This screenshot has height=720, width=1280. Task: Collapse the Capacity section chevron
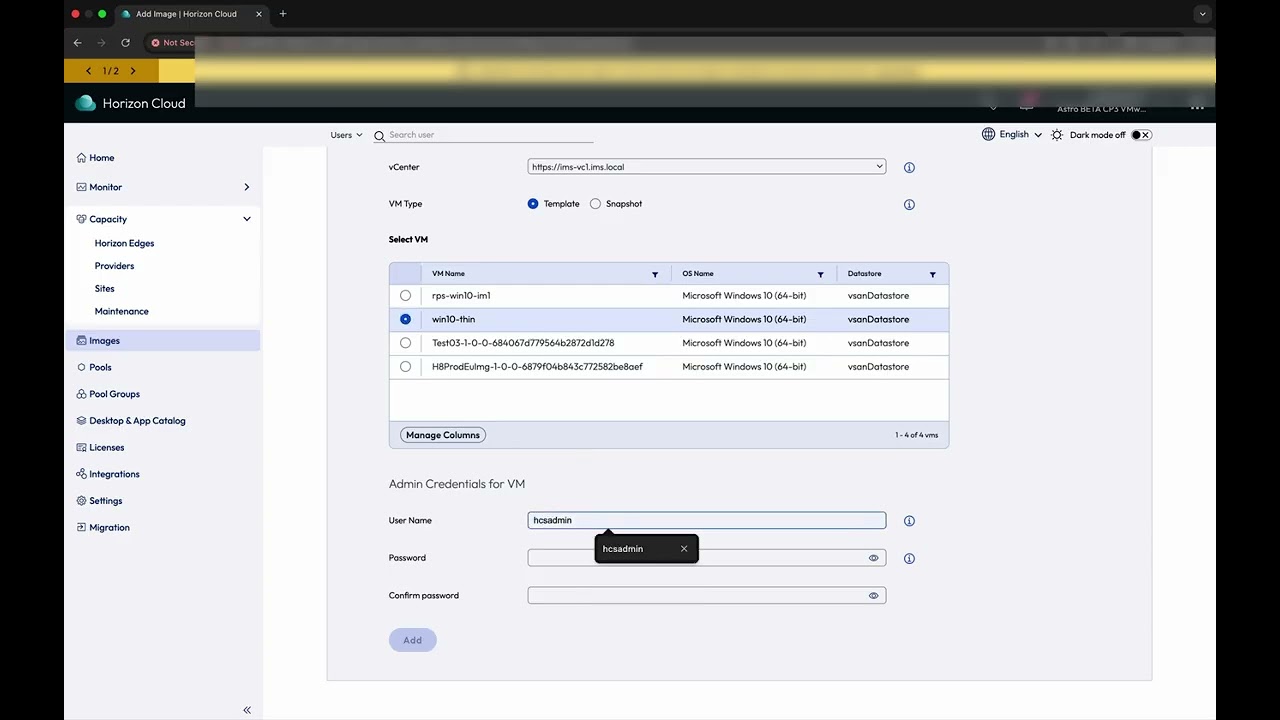(x=247, y=219)
